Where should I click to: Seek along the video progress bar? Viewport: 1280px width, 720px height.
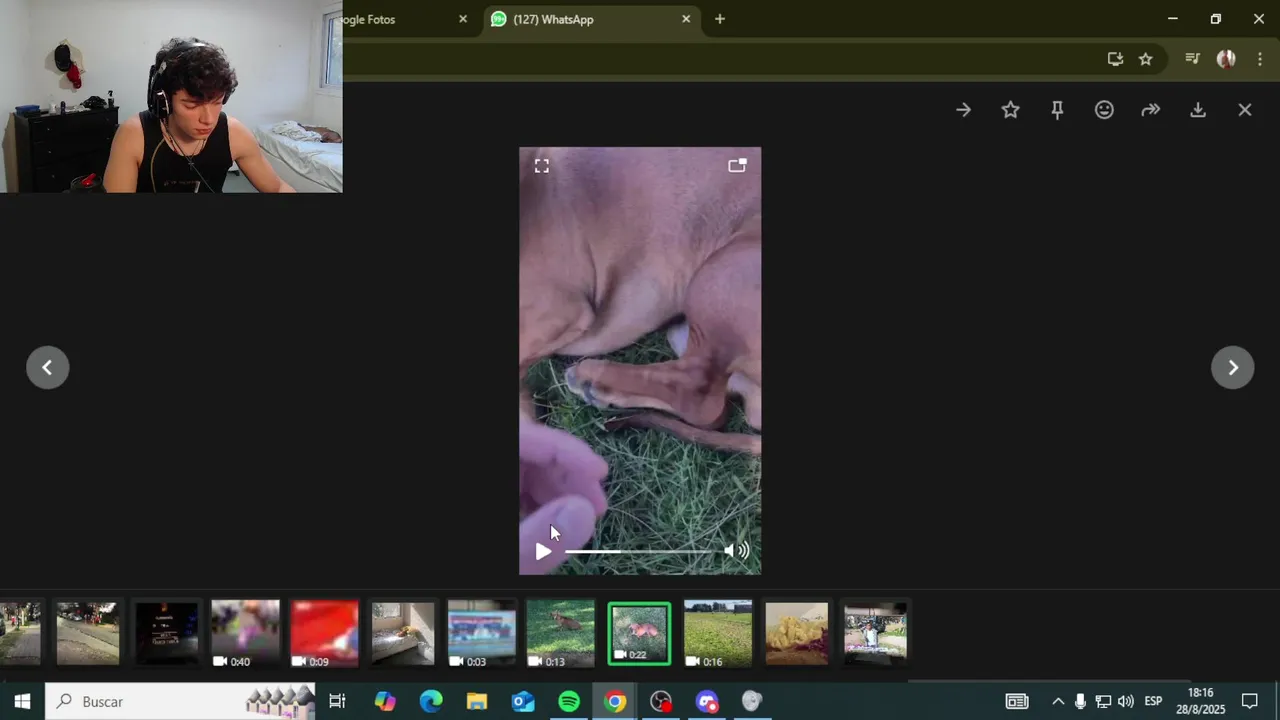pos(639,551)
